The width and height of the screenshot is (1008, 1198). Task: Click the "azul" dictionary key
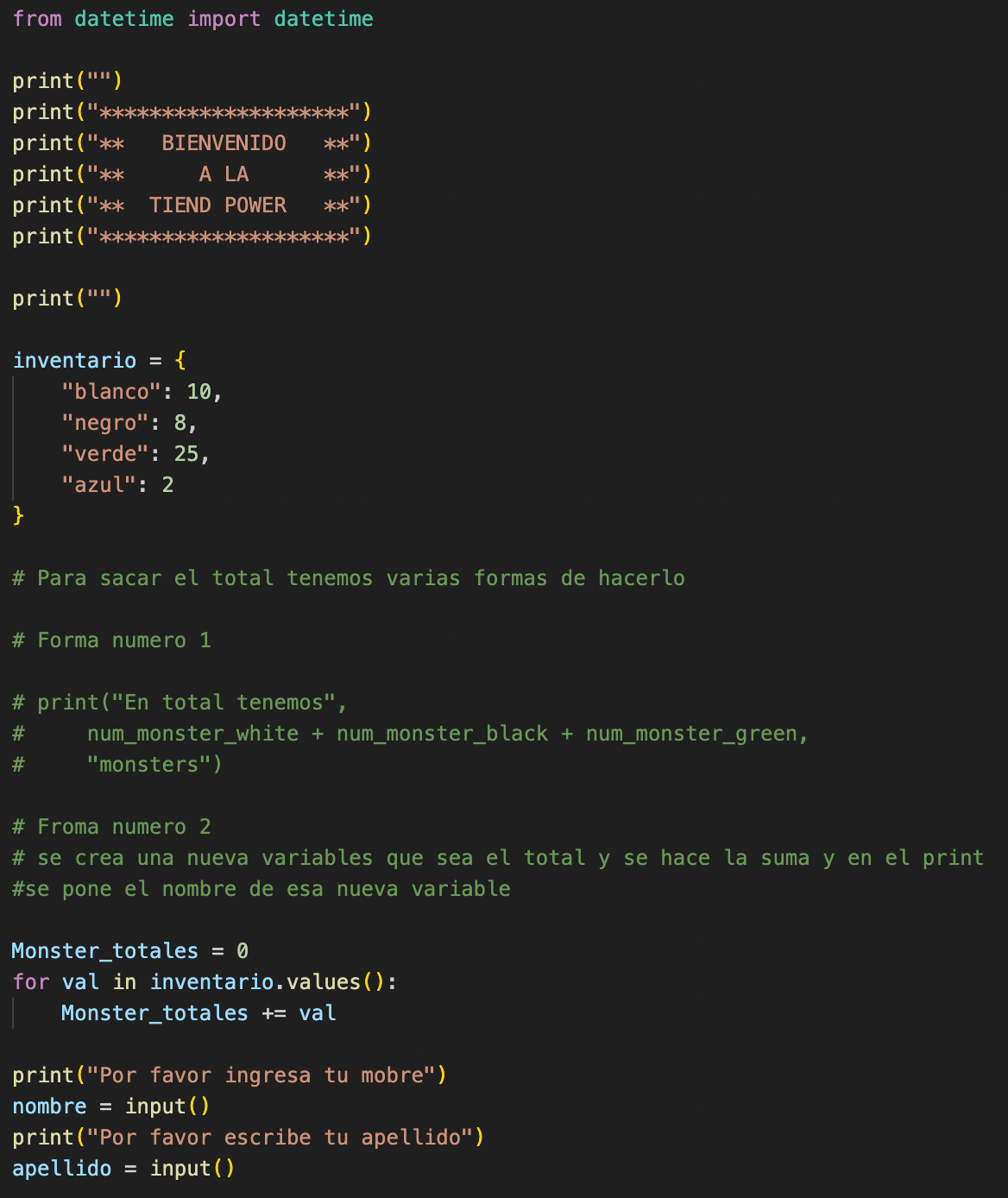99,485
